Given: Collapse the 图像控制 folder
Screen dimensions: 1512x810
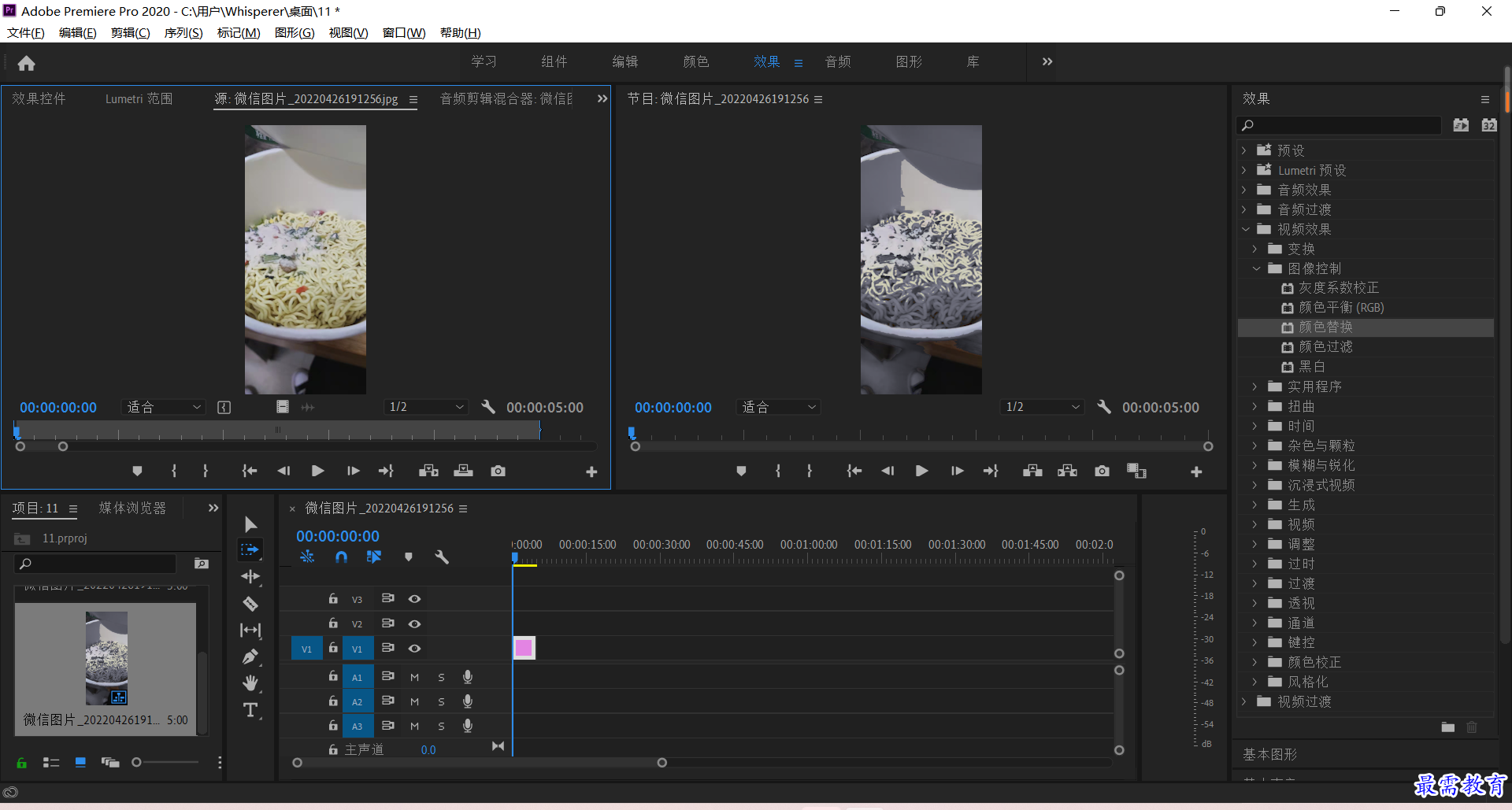Looking at the screenshot, I should click(x=1256, y=268).
